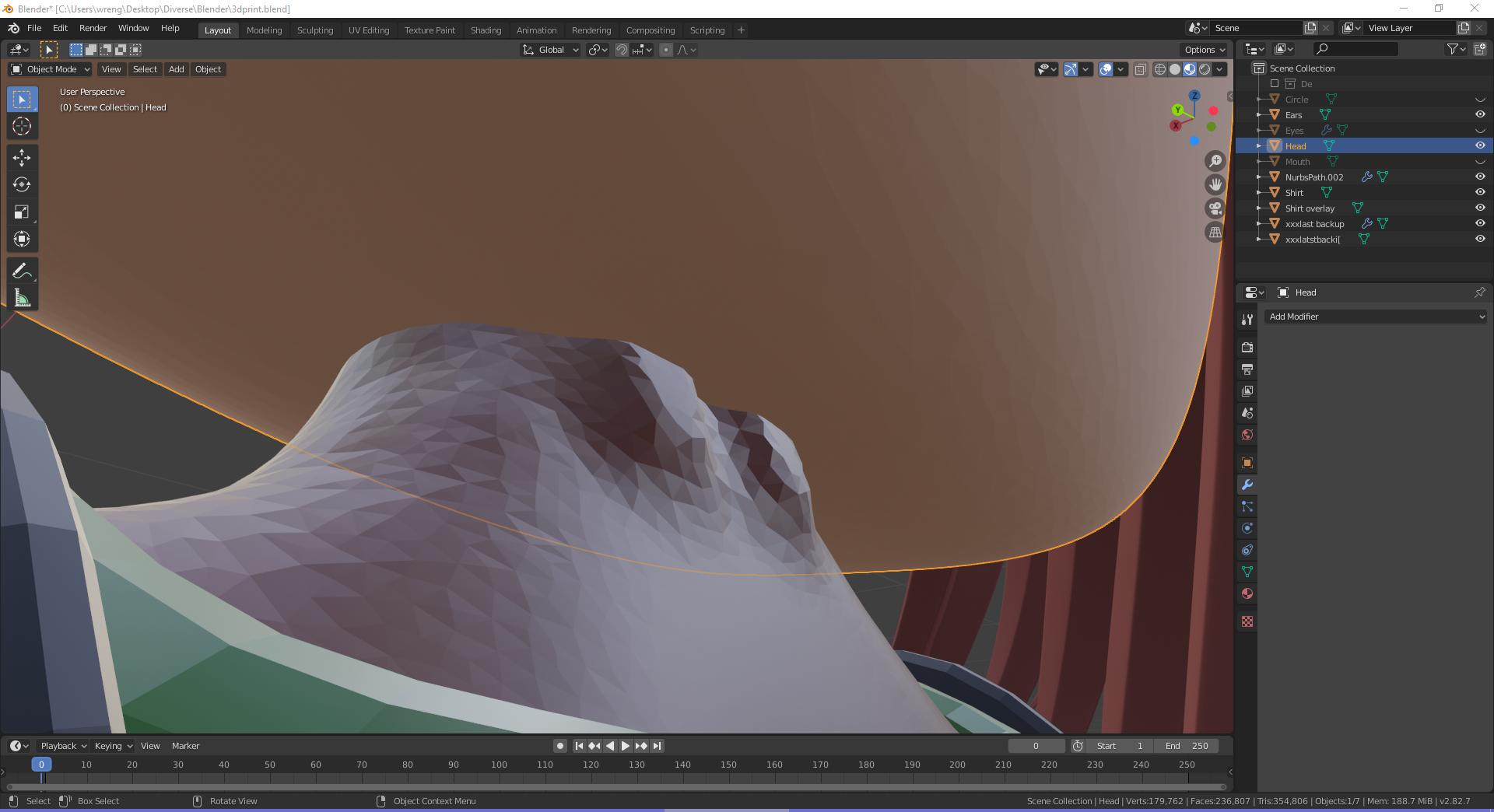Jump to the animation end frame
Image resolution: width=1494 pixels, height=812 pixels.
tap(657, 746)
